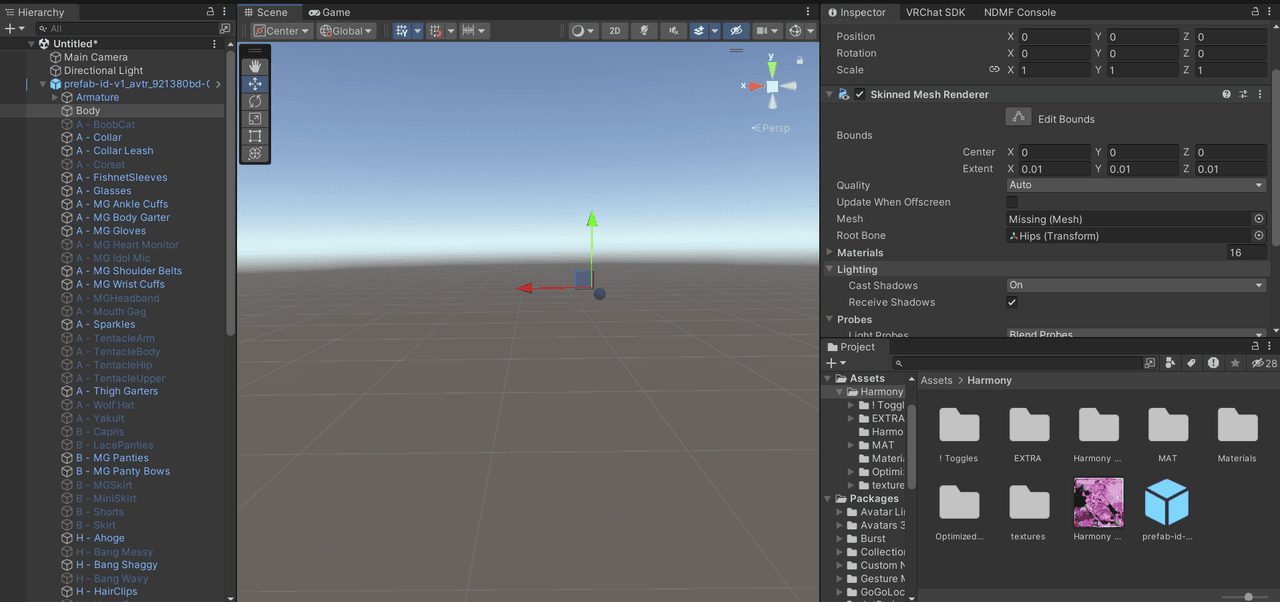
Task: Click the Mesh object picker circle
Action: [x=1259, y=219]
